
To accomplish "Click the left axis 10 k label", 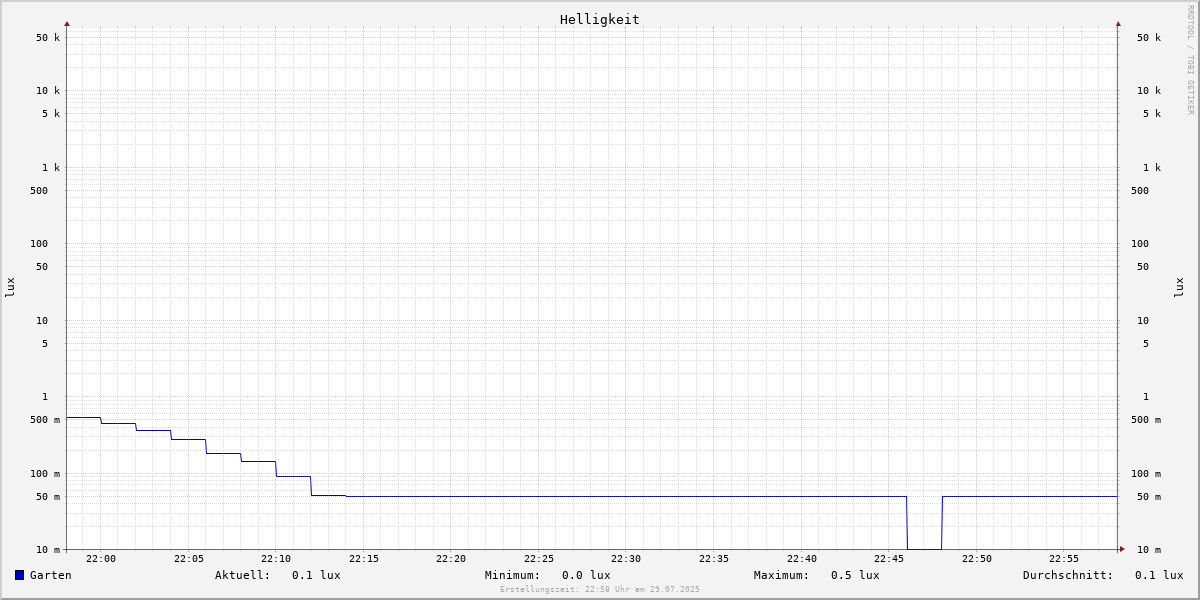I will click(48, 91).
